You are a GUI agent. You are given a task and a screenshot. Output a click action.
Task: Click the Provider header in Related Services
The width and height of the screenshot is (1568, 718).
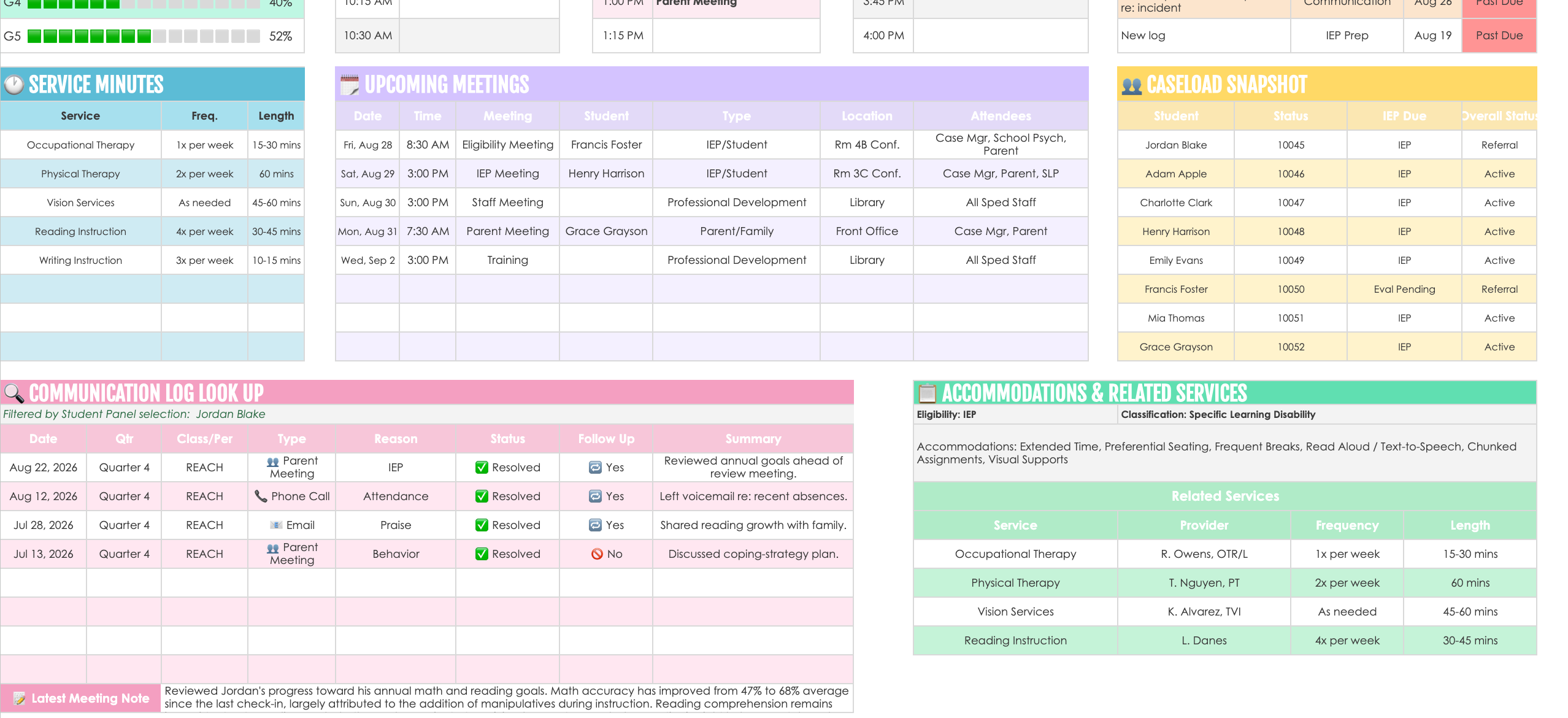coord(1204,525)
